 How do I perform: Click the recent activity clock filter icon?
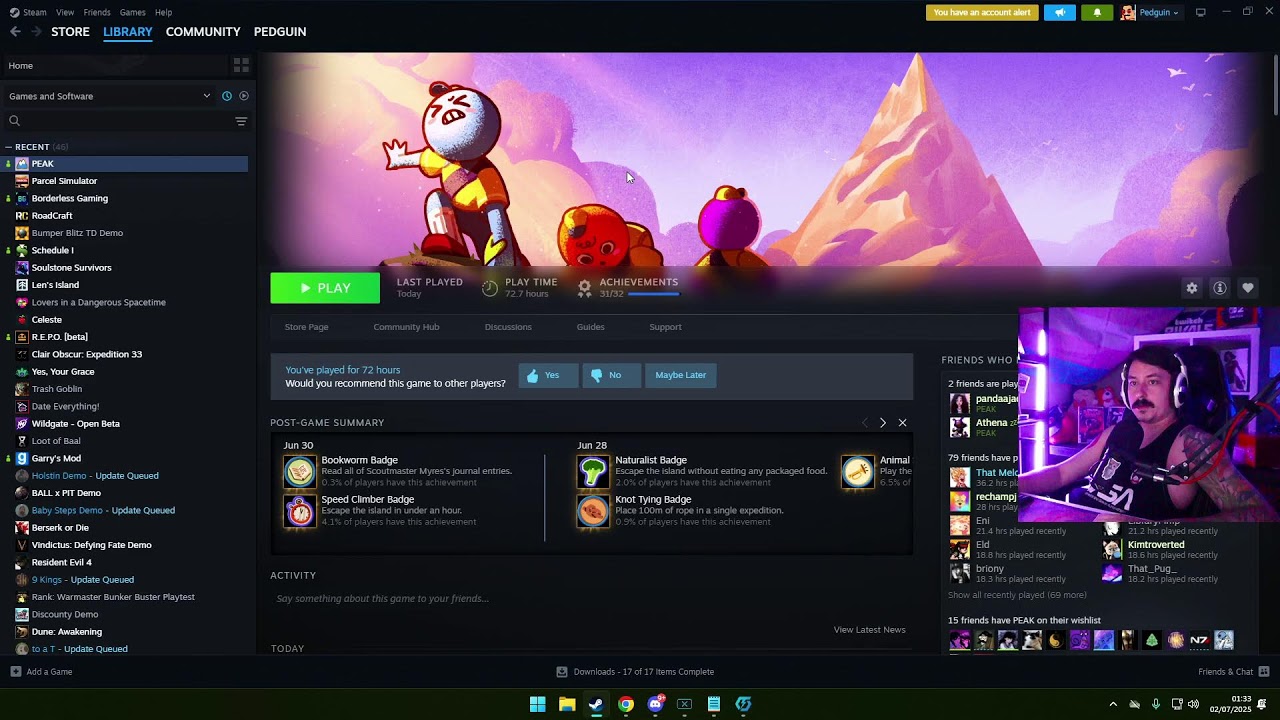(227, 96)
